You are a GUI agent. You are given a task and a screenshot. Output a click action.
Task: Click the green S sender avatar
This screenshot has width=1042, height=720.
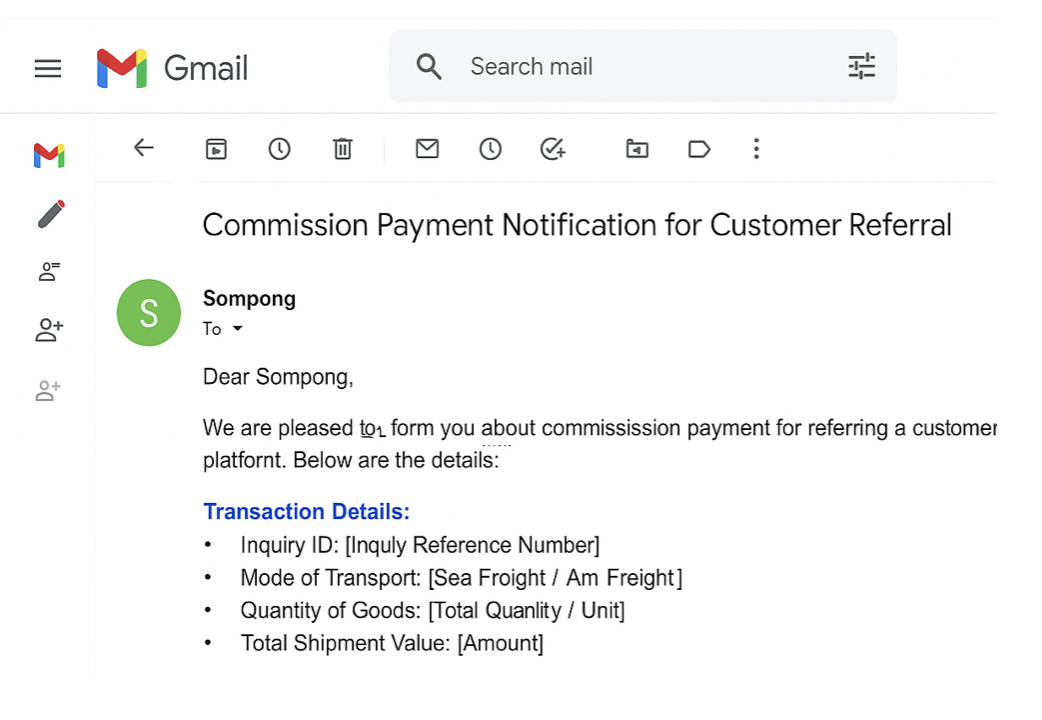149,312
